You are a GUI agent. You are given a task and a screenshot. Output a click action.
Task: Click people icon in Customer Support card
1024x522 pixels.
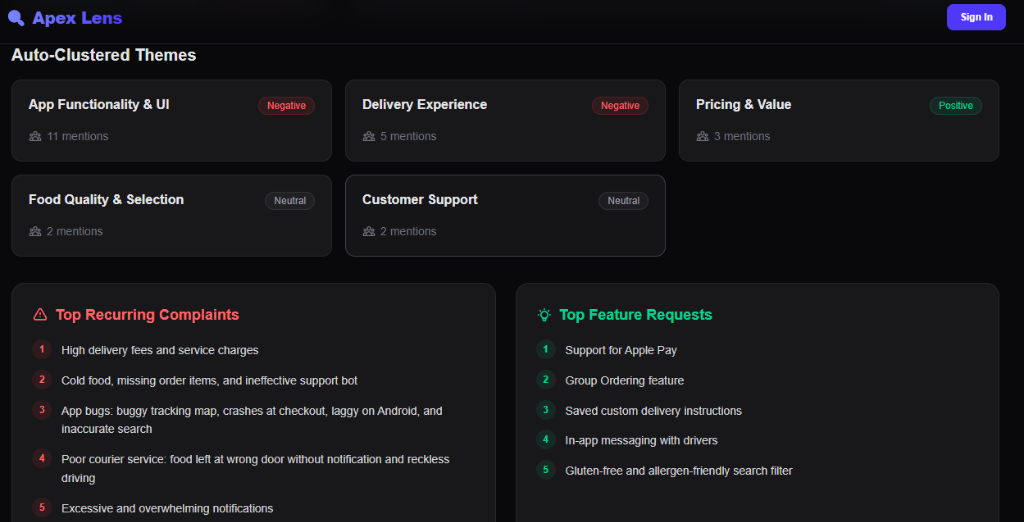tap(369, 231)
